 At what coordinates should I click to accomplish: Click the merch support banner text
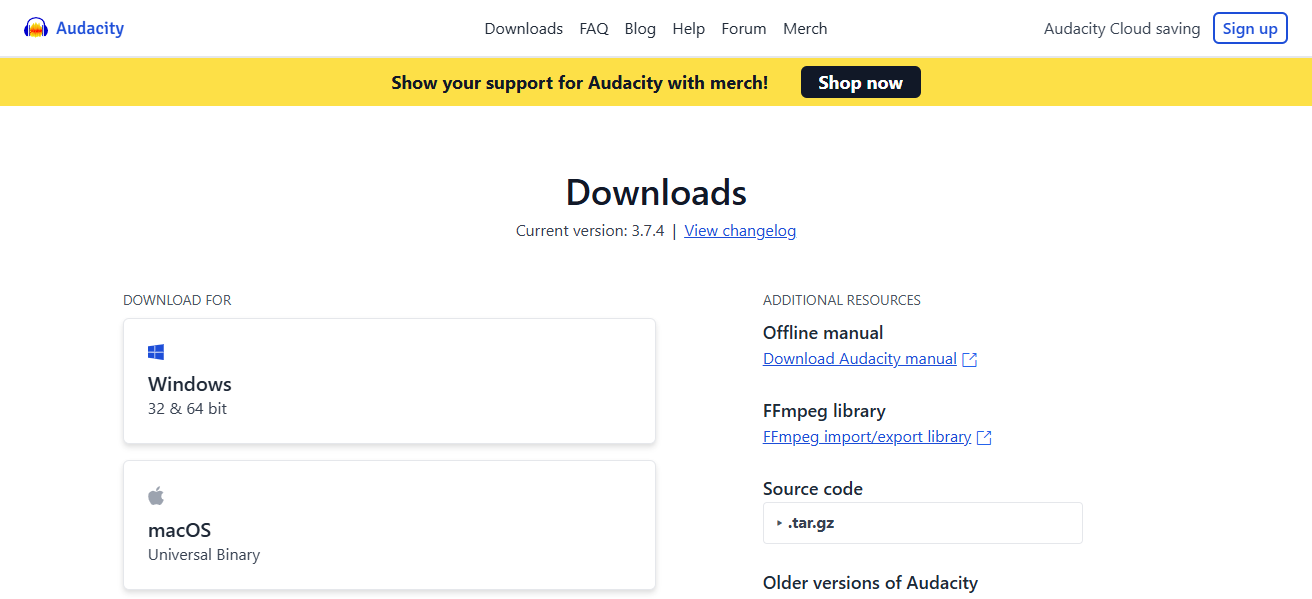pyautogui.click(x=580, y=83)
